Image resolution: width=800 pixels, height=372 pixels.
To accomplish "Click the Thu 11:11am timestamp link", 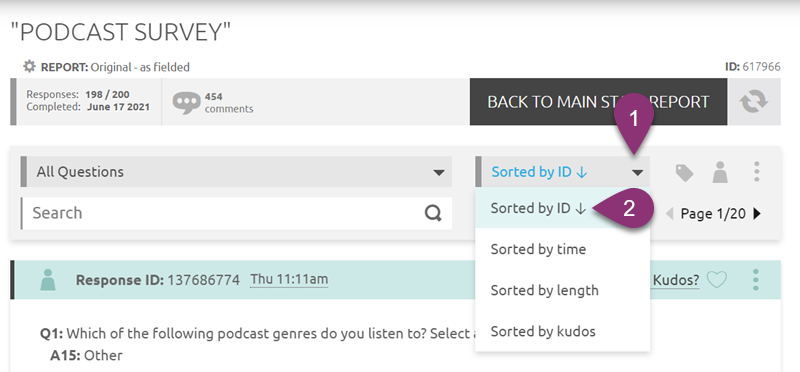I will 289,279.
